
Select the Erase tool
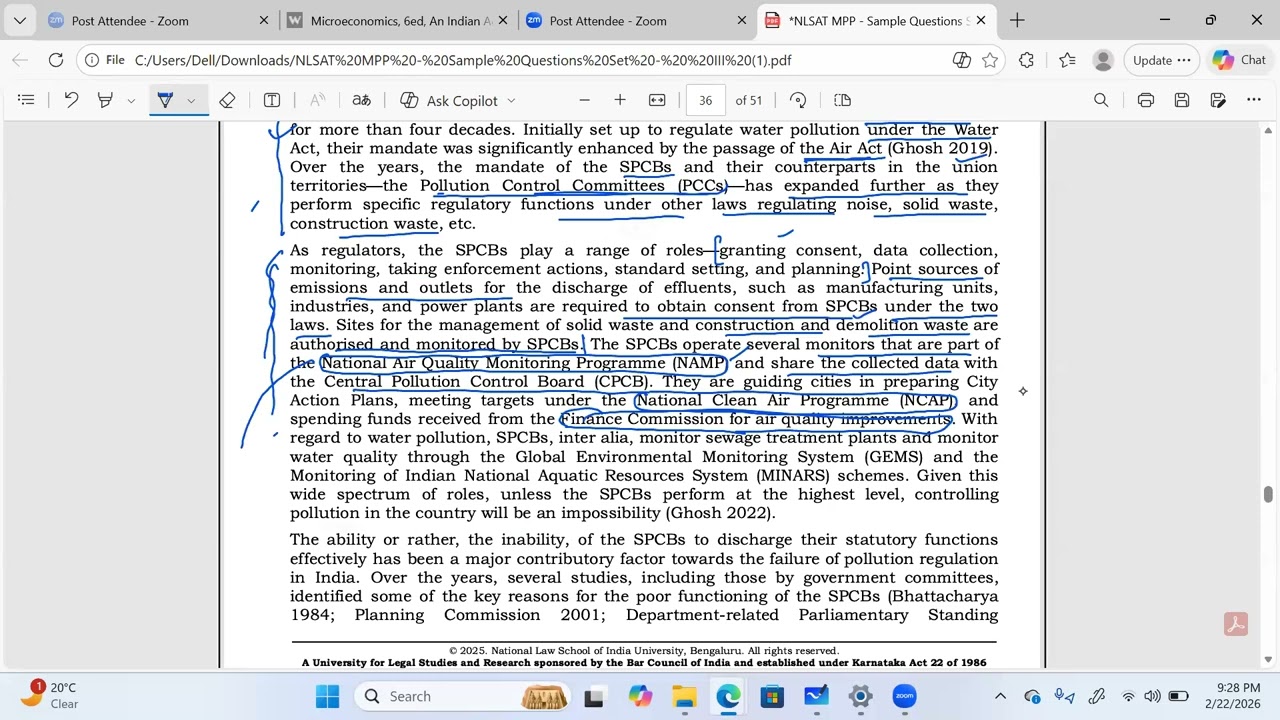point(227,100)
